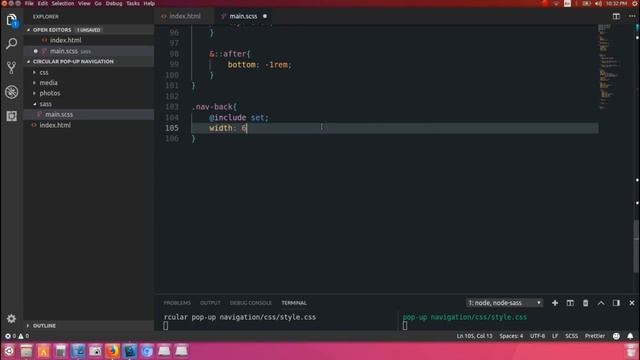Switch to the Debug Console tab
Screen dimensions: 640x360
click(x=251, y=303)
